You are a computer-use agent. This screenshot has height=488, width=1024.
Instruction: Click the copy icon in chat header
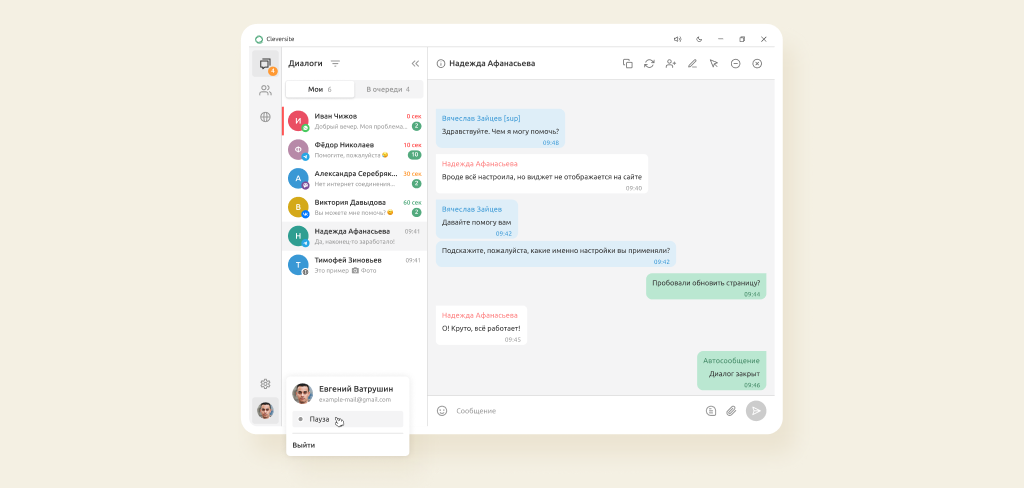628,63
